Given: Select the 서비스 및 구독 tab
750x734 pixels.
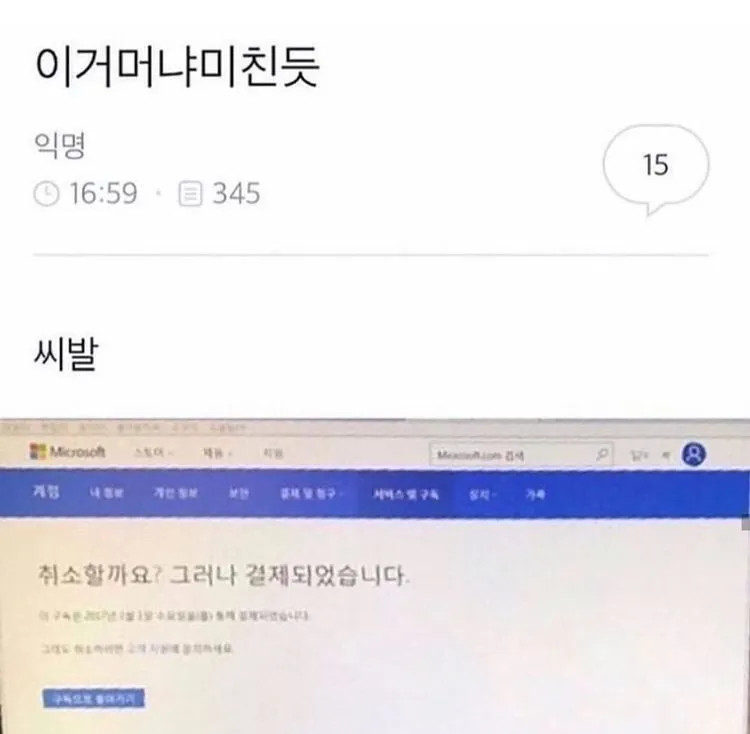Looking at the screenshot, I should pos(406,494).
